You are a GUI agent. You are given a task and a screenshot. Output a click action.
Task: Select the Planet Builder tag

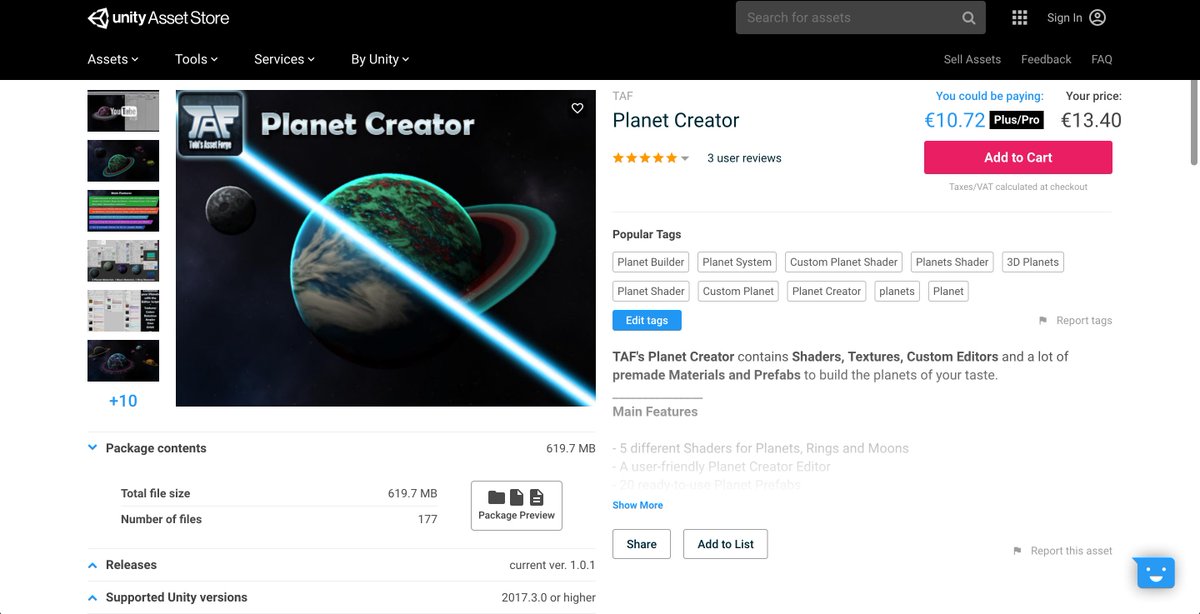651,262
